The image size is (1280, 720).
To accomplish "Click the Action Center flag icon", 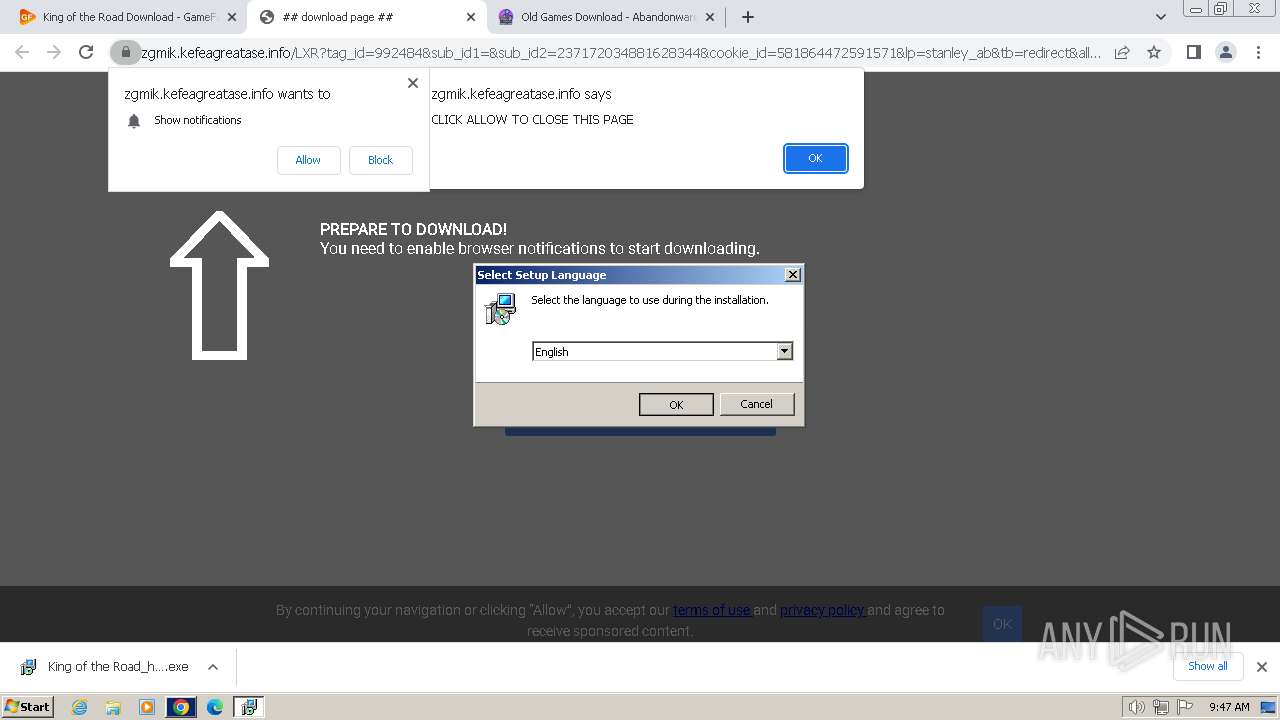I will click(x=1185, y=707).
